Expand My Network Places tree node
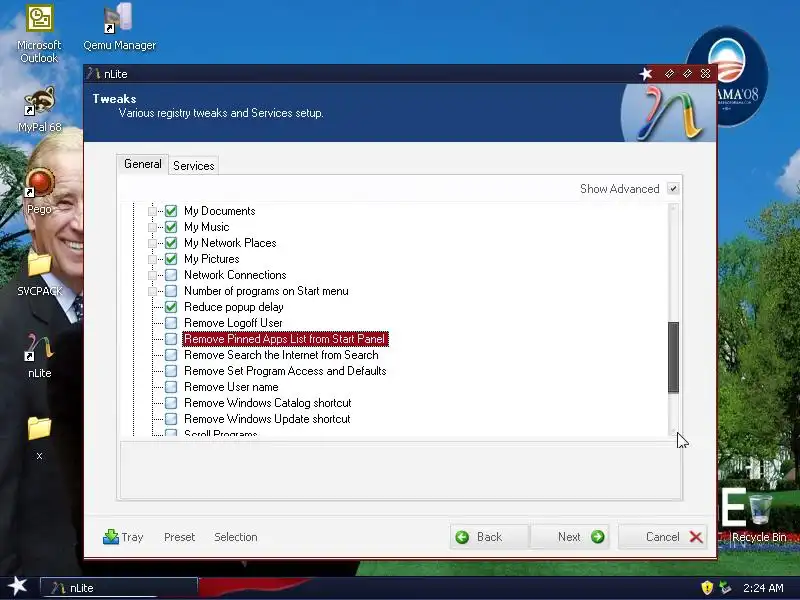This screenshot has width=800, height=600. (x=152, y=243)
